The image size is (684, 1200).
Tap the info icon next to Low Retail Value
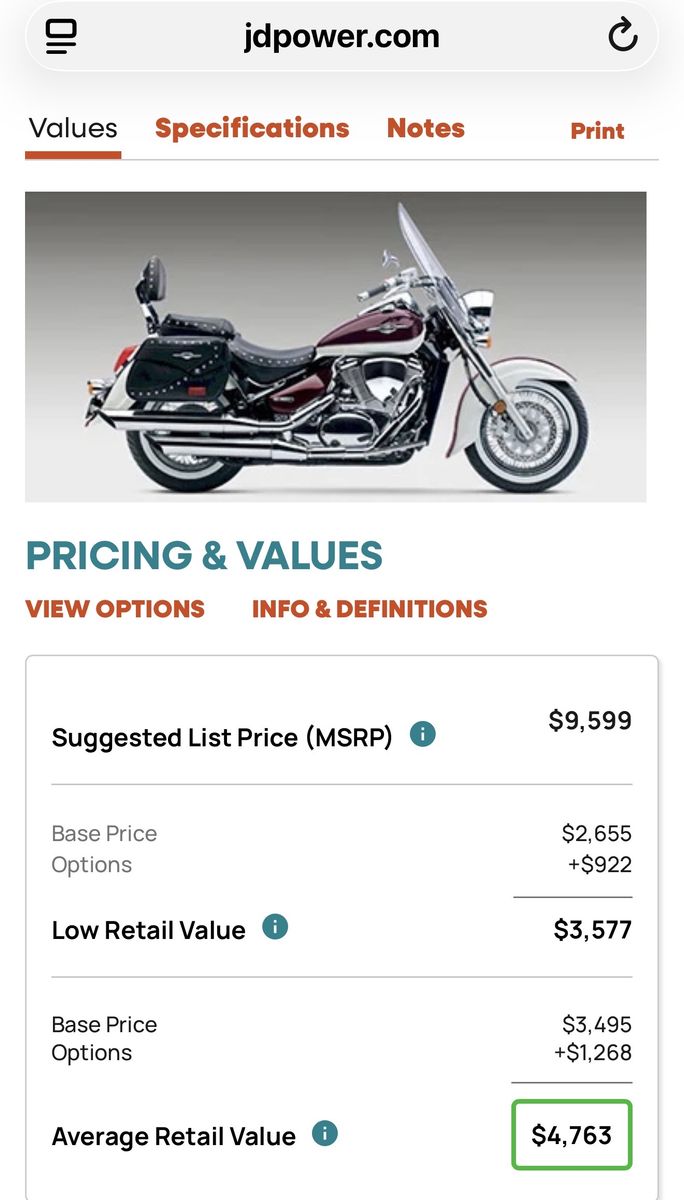pos(275,927)
